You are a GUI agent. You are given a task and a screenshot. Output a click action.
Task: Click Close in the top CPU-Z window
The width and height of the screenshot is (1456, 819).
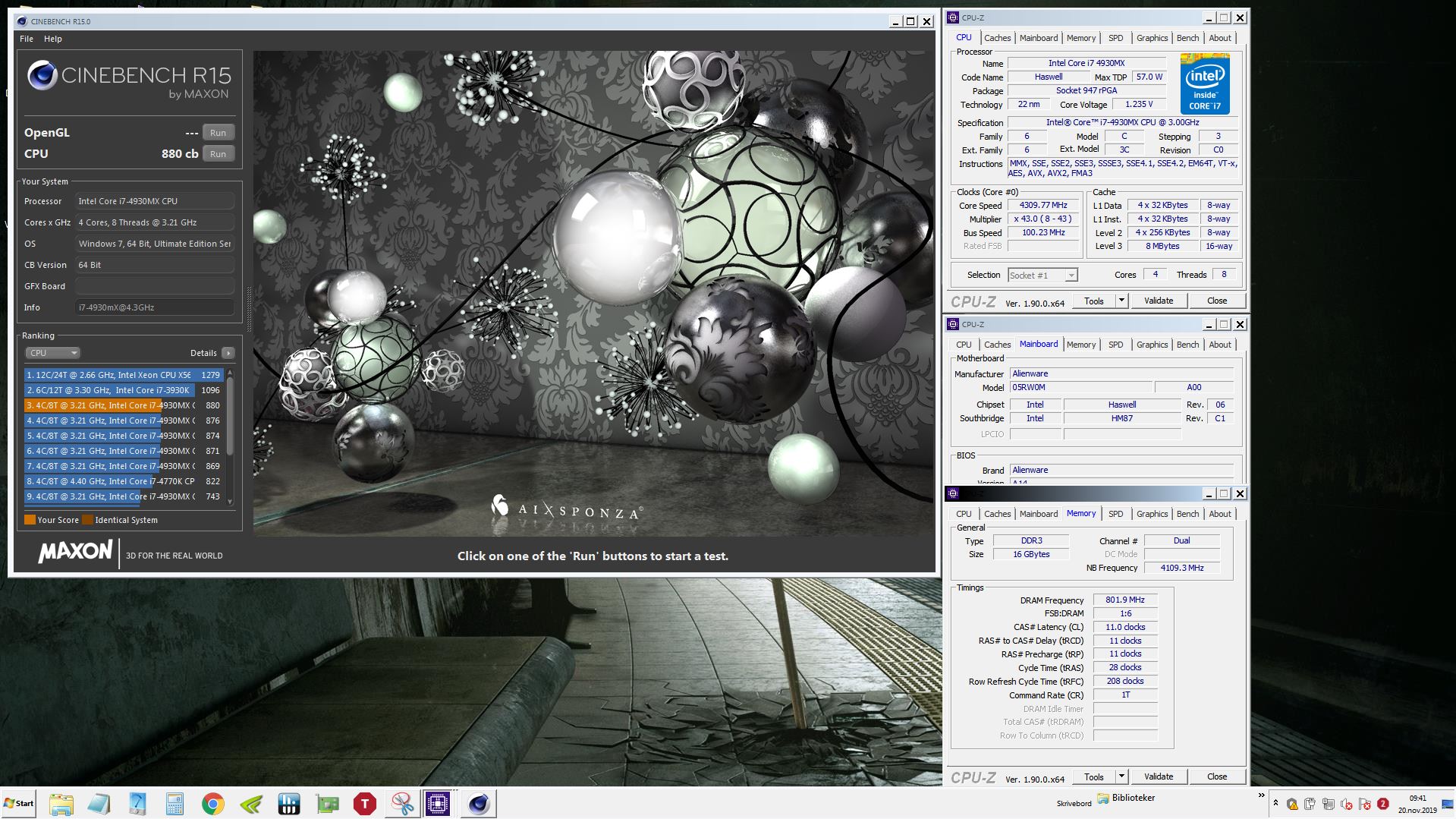tap(1217, 301)
